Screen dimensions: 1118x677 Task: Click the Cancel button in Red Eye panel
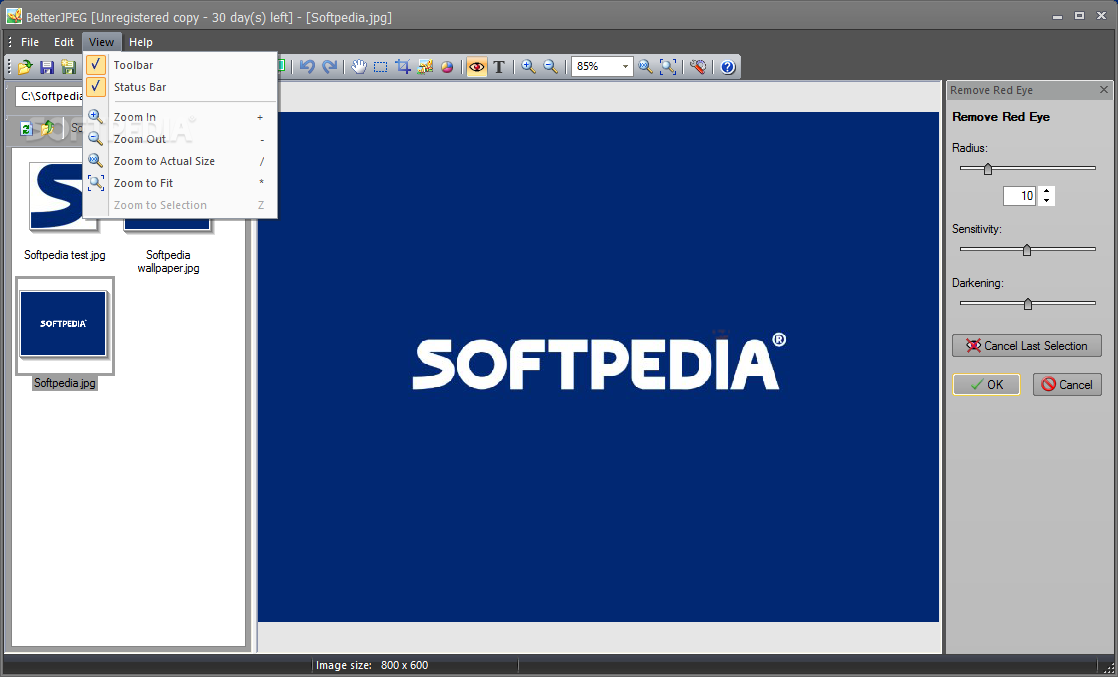click(x=1067, y=385)
